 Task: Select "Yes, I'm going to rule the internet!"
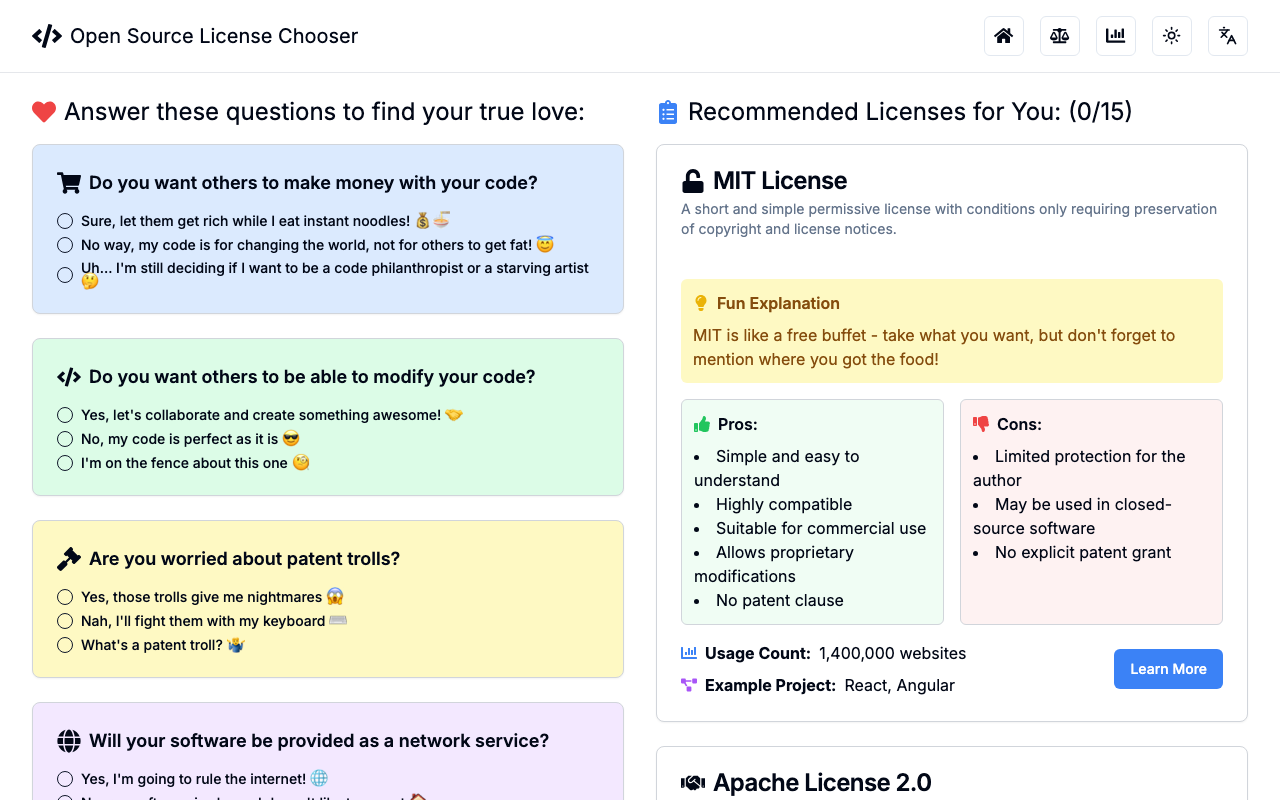point(65,779)
